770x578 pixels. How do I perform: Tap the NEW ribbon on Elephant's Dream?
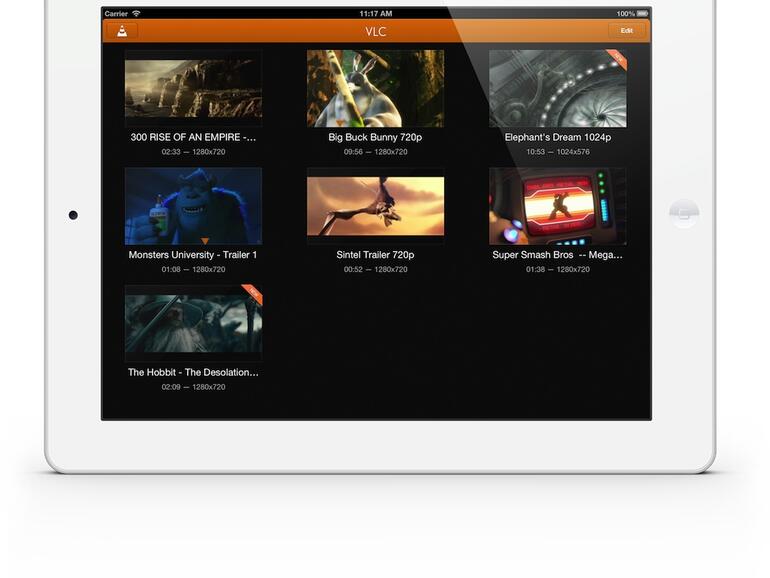tap(618, 58)
